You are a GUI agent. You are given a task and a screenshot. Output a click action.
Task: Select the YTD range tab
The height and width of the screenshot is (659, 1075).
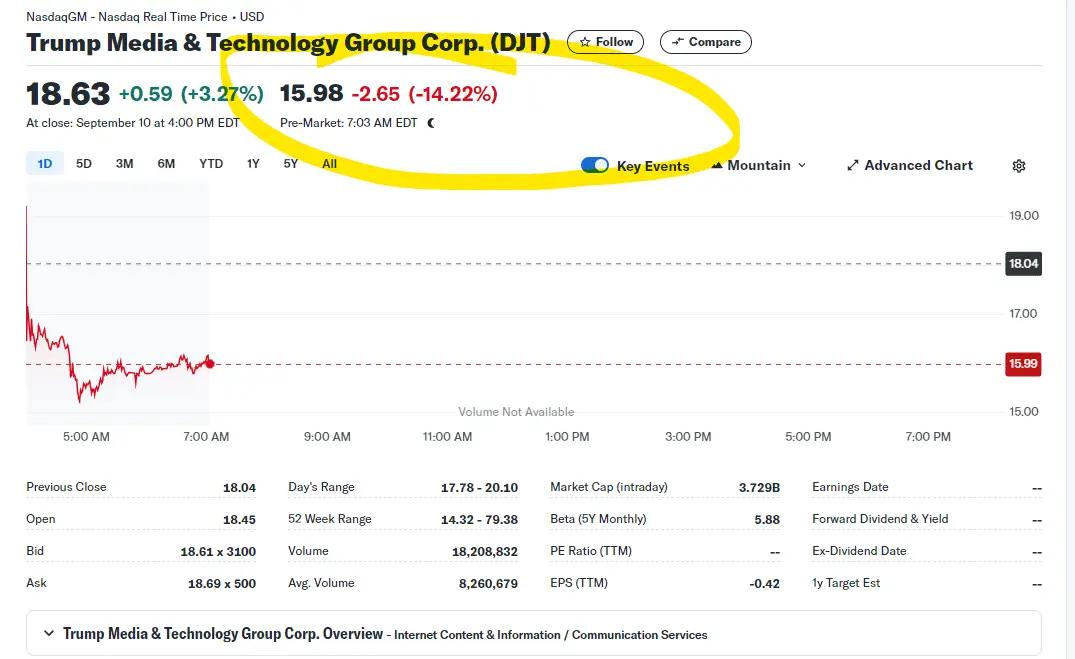pyautogui.click(x=211, y=163)
